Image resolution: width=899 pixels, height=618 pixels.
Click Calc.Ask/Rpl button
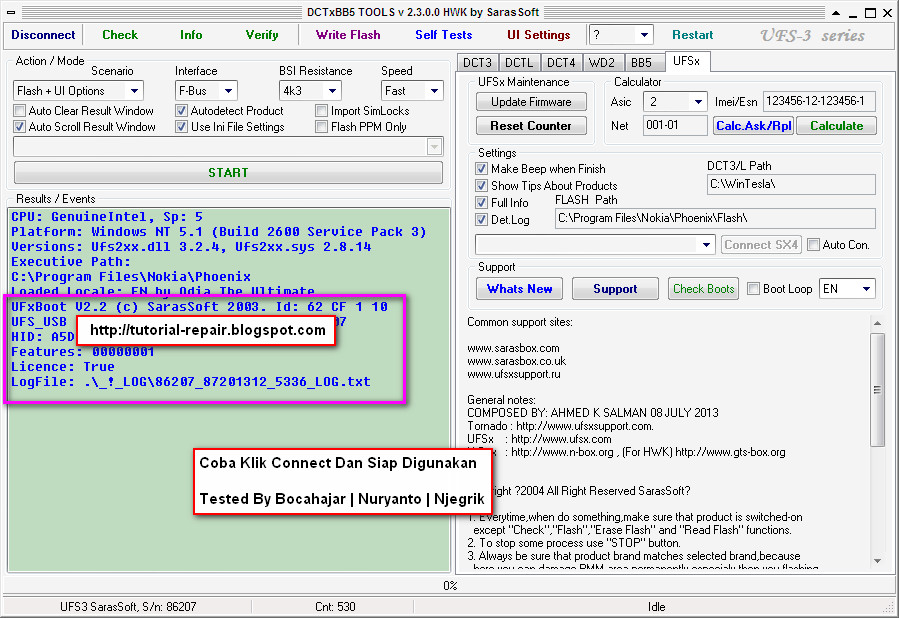tap(754, 126)
